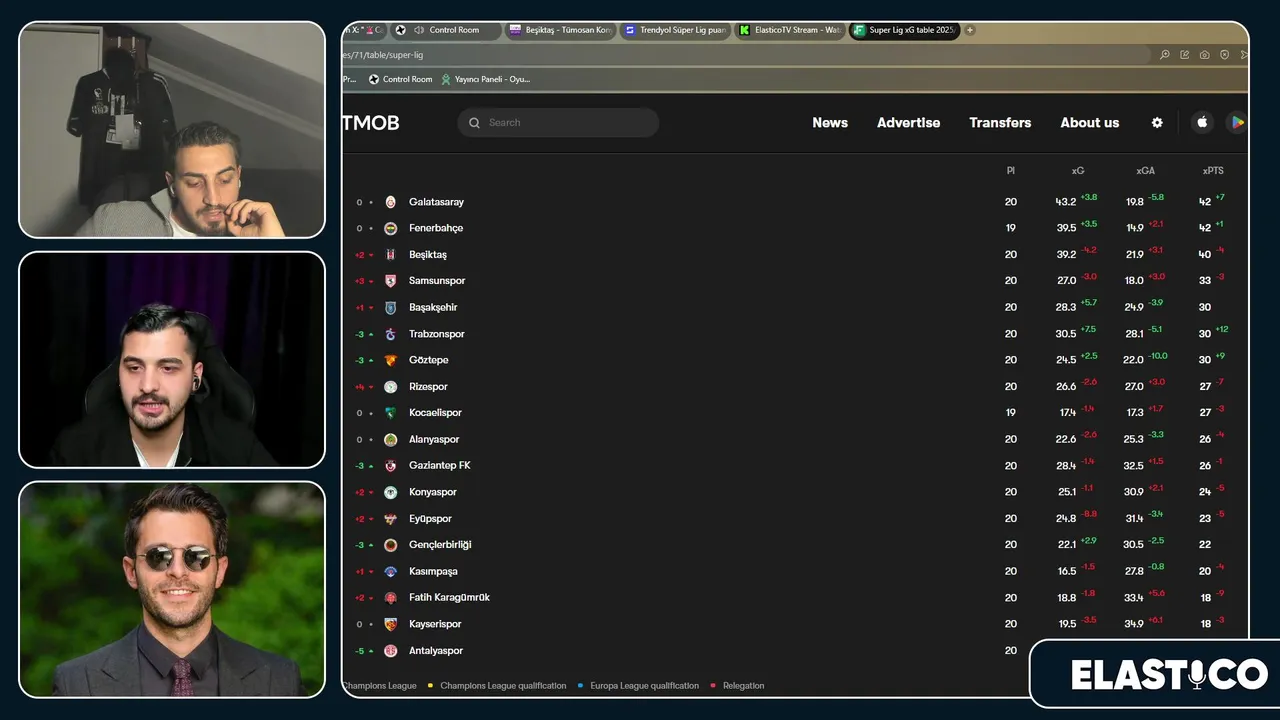
Task: Open the News menu
Action: tap(830, 123)
